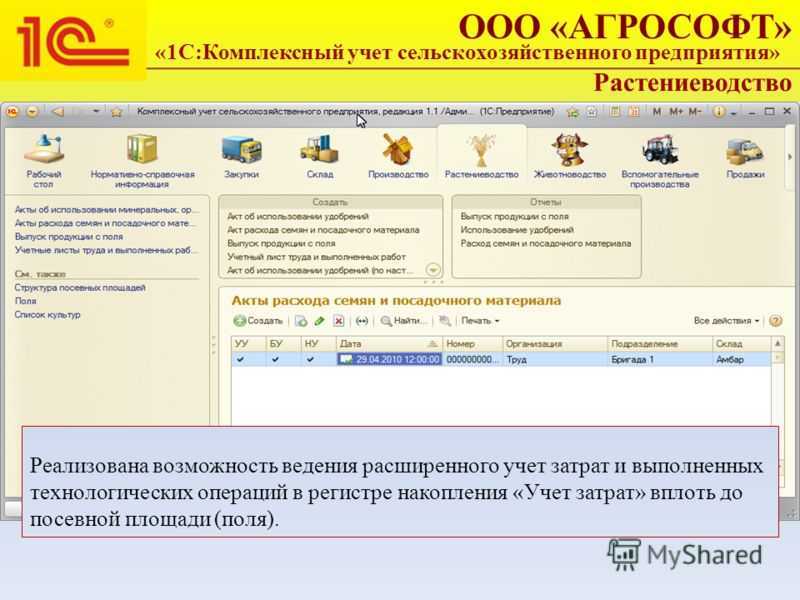Image resolution: width=800 pixels, height=600 pixels.
Task: Click the binder folders icon for Нормативно-справочная информация
Action: pos(142,149)
